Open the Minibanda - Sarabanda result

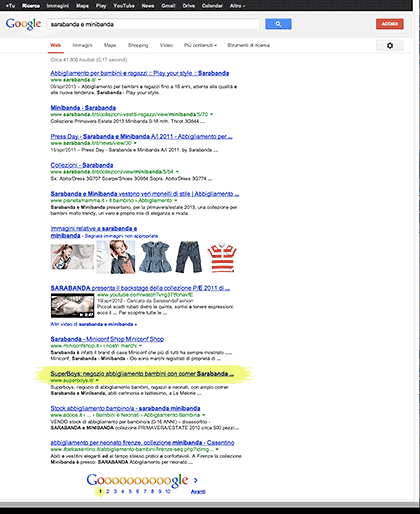[x=83, y=108]
